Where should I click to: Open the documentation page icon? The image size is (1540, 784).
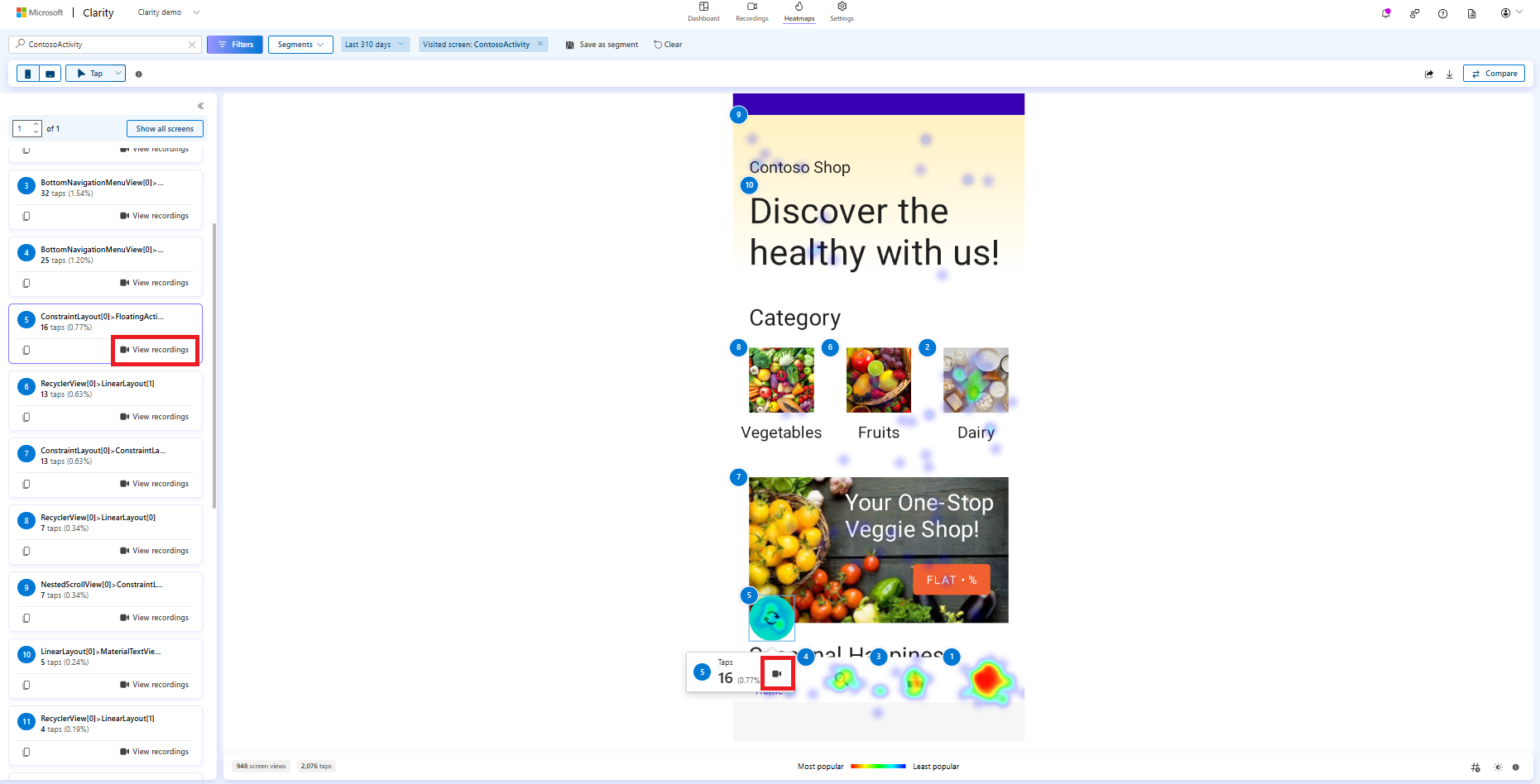(1471, 13)
